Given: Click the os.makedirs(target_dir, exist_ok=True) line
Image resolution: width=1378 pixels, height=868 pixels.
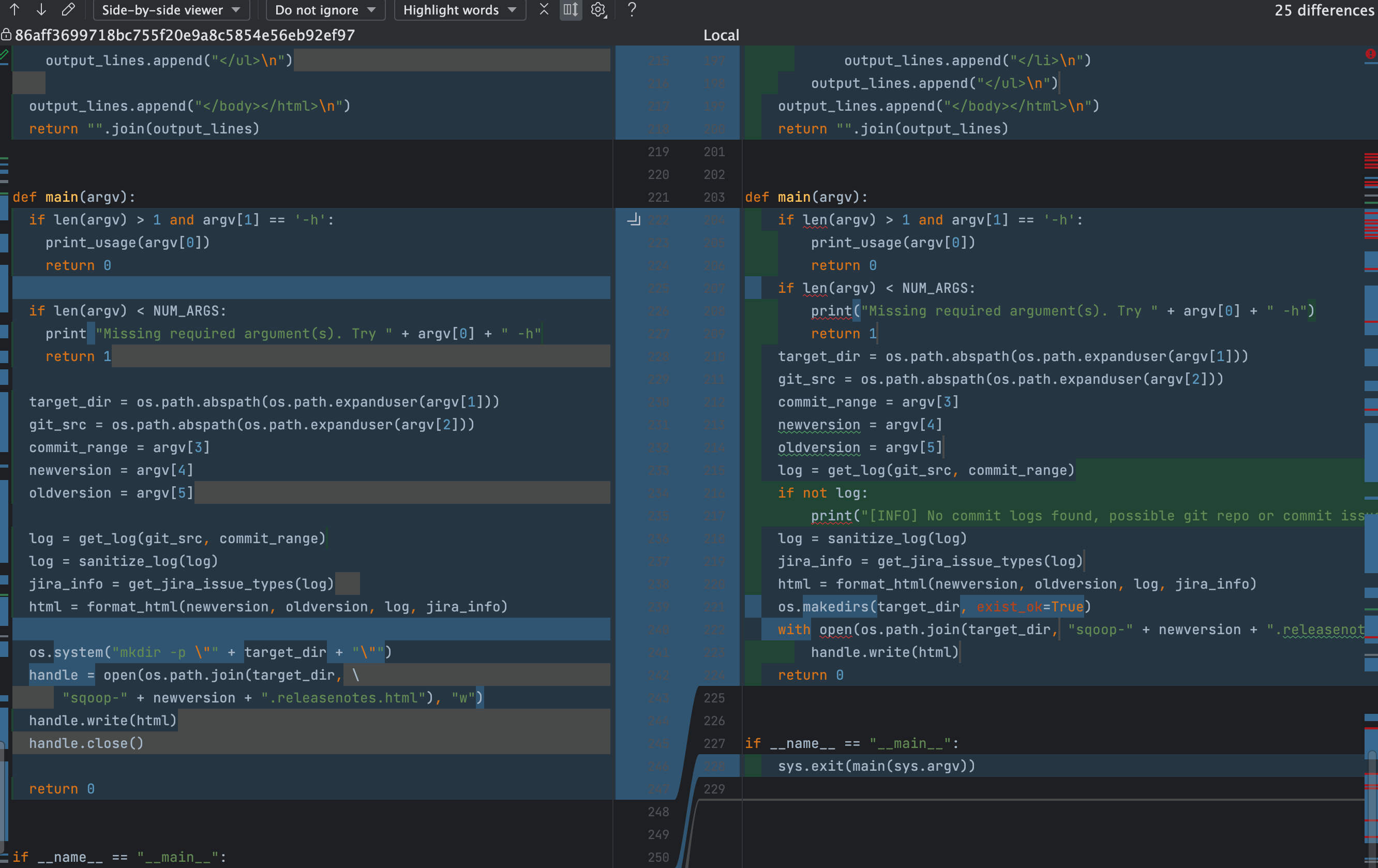Looking at the screenshot, I should tap(935, 606).
